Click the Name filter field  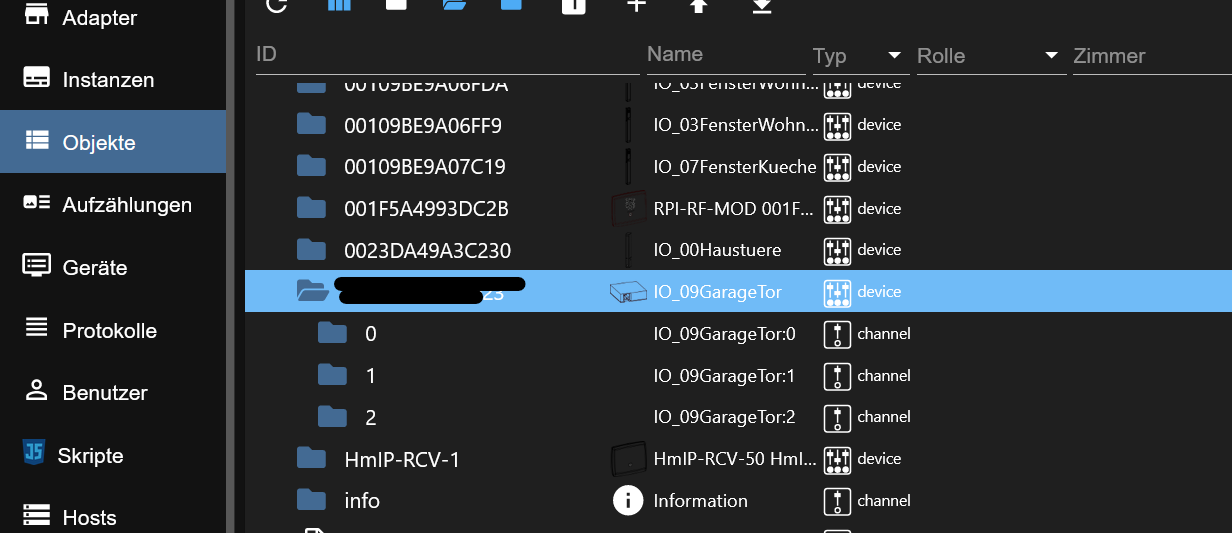[726, 55]
